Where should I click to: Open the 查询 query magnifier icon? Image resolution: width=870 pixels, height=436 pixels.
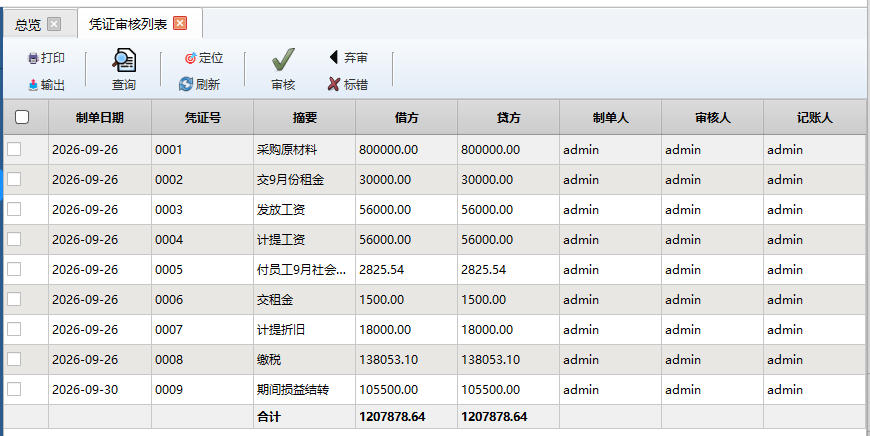124,60
